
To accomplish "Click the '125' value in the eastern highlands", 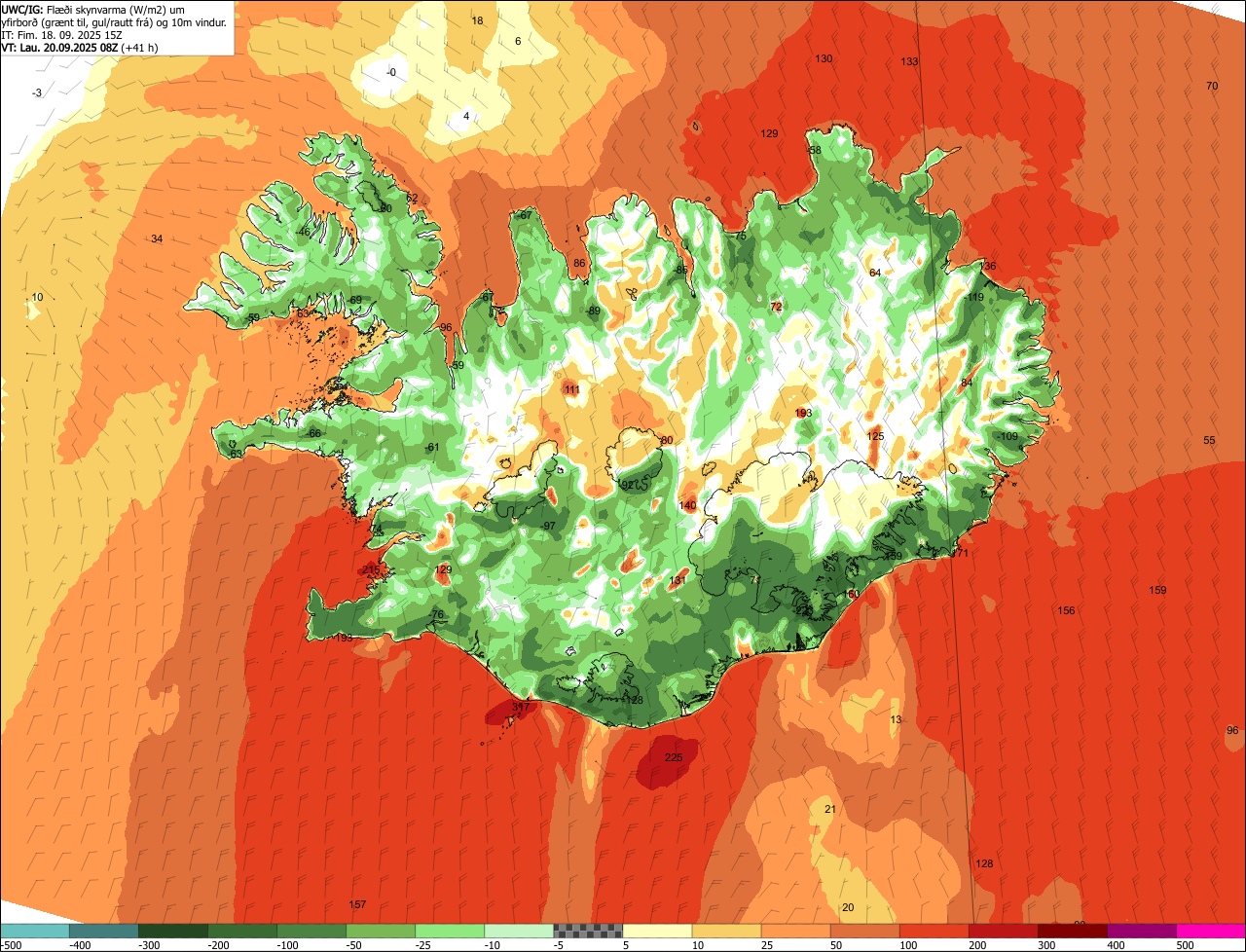I will coord(875,436).
